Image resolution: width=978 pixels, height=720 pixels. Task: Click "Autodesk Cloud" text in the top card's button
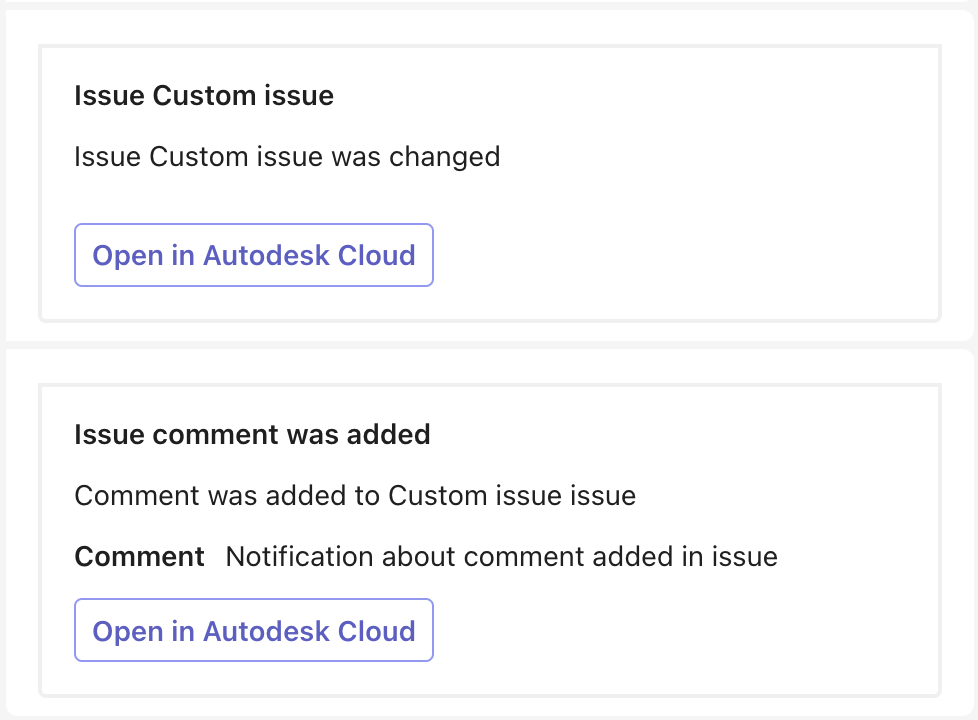(x=309, y=255)
